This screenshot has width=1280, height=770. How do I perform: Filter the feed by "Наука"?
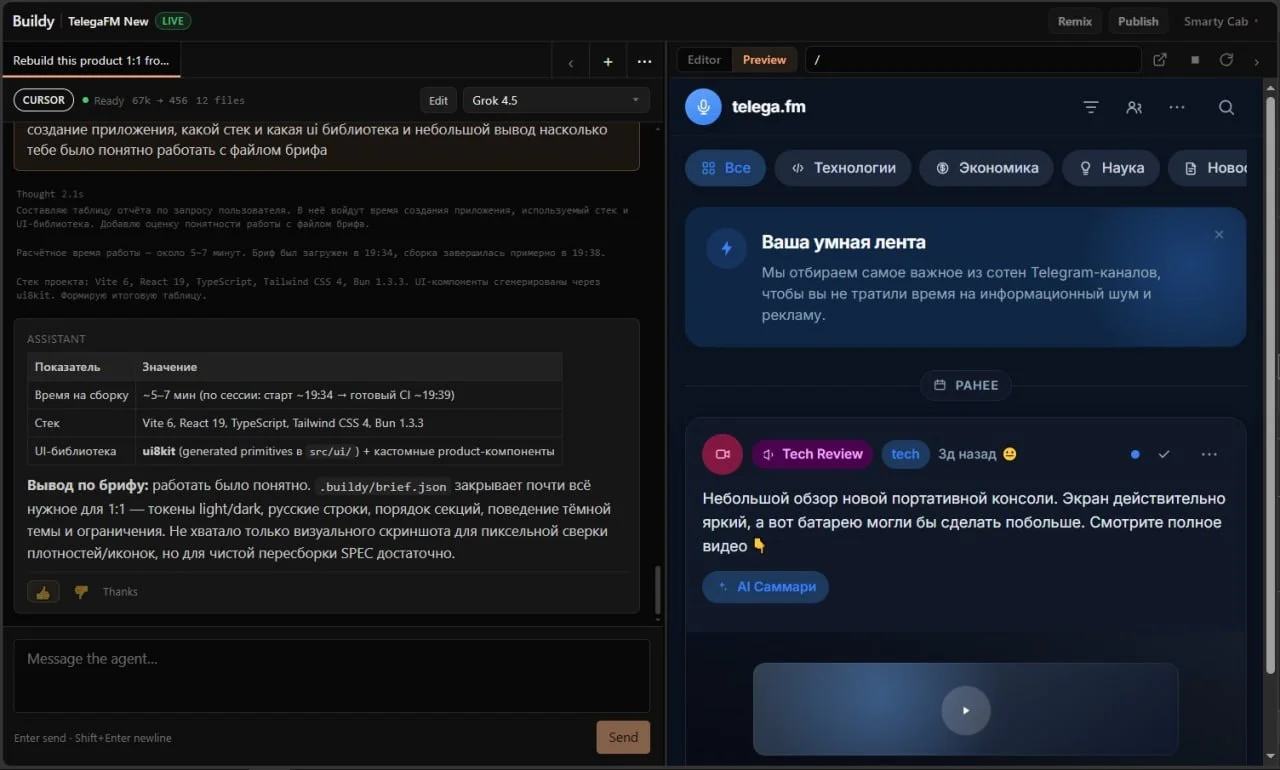tap(1110, 168)
